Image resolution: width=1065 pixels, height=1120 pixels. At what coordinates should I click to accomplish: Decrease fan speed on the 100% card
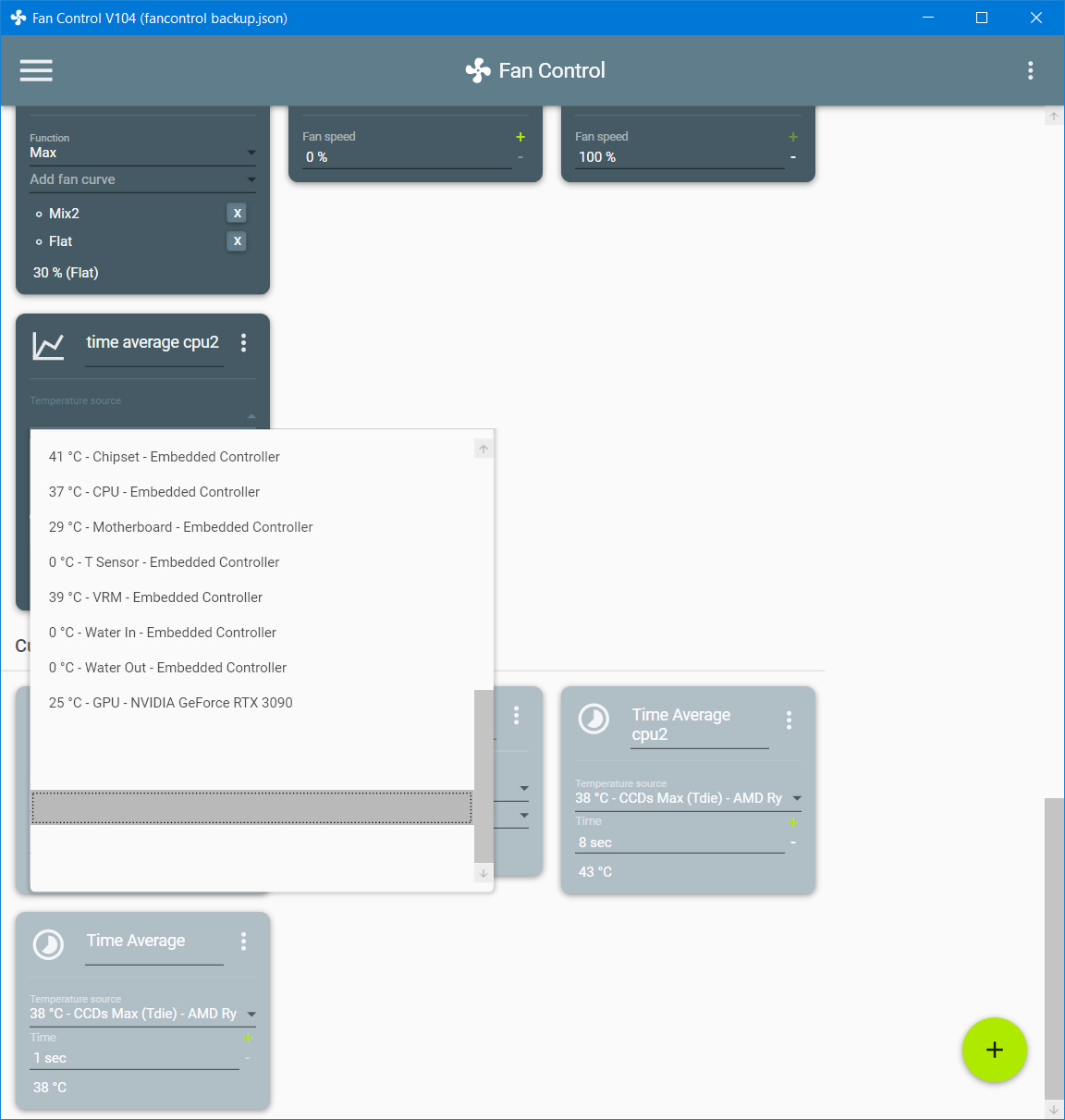793,157
